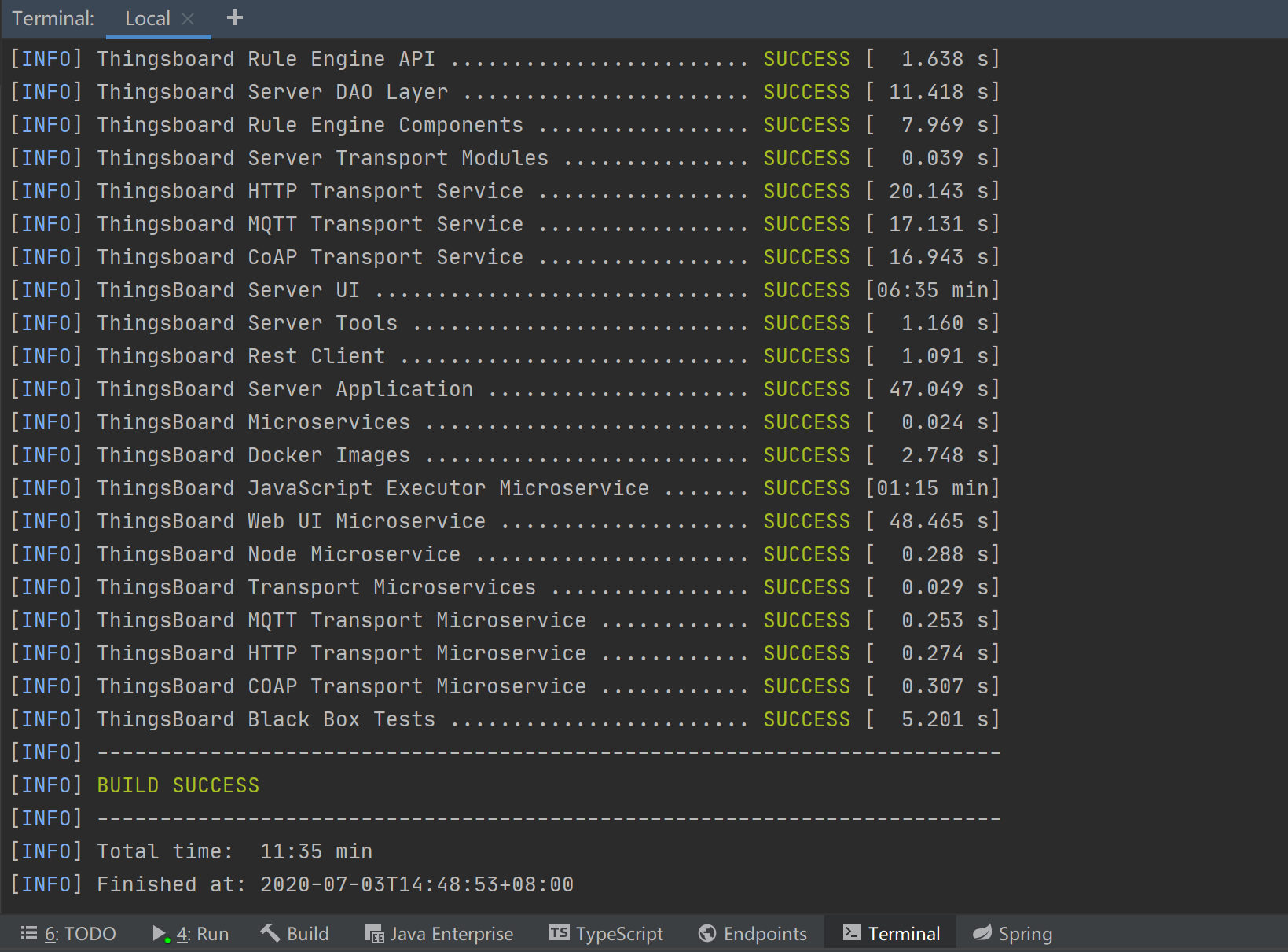Image resolution: width=1288 pixels, height=952 pixels.
Task: Click the 20.143 s duration value
Action: 939,191
